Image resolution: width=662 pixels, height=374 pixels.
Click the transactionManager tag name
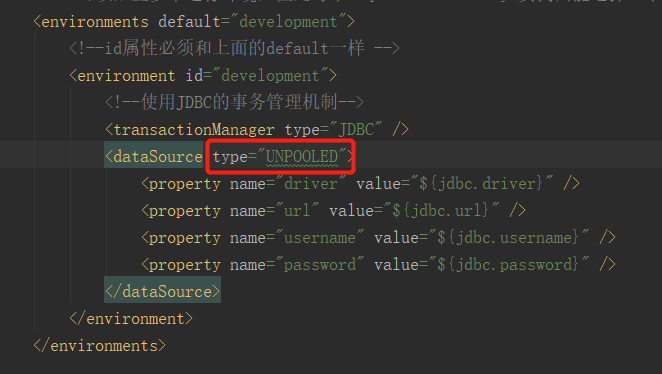pos(194,130)
